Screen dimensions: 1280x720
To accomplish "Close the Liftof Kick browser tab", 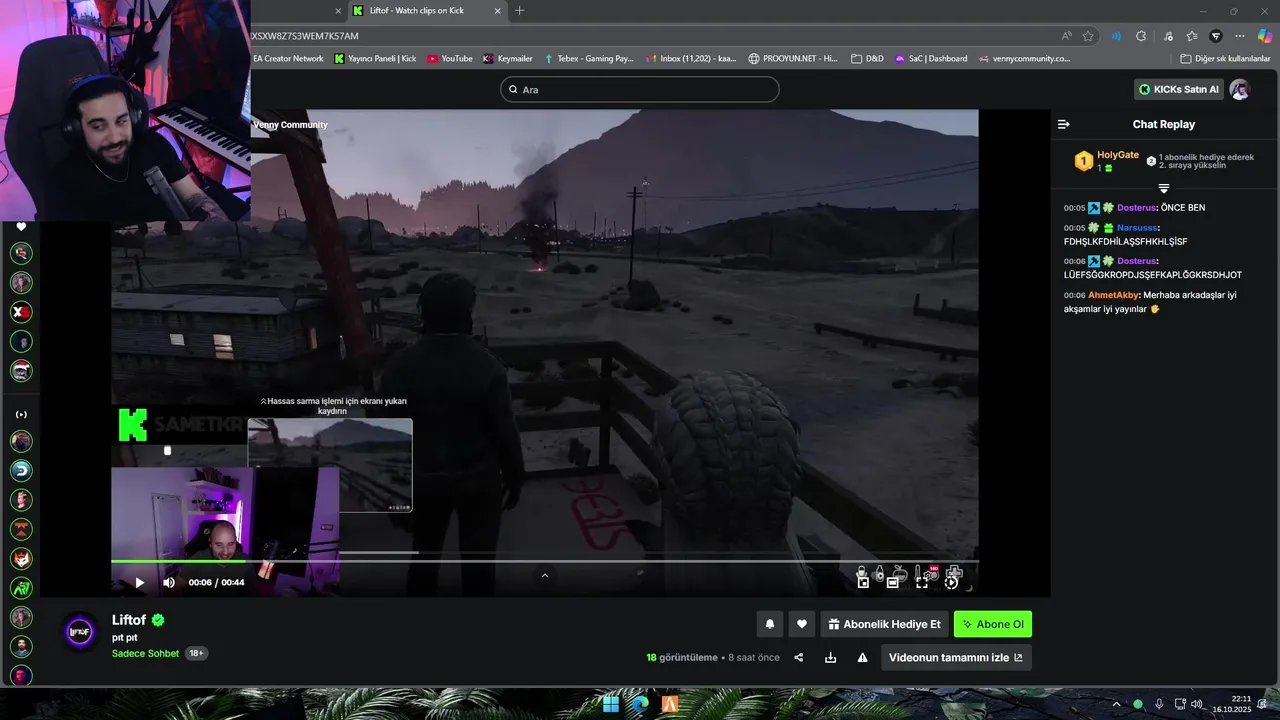I will pyautogui.click(x=498, y=11).
